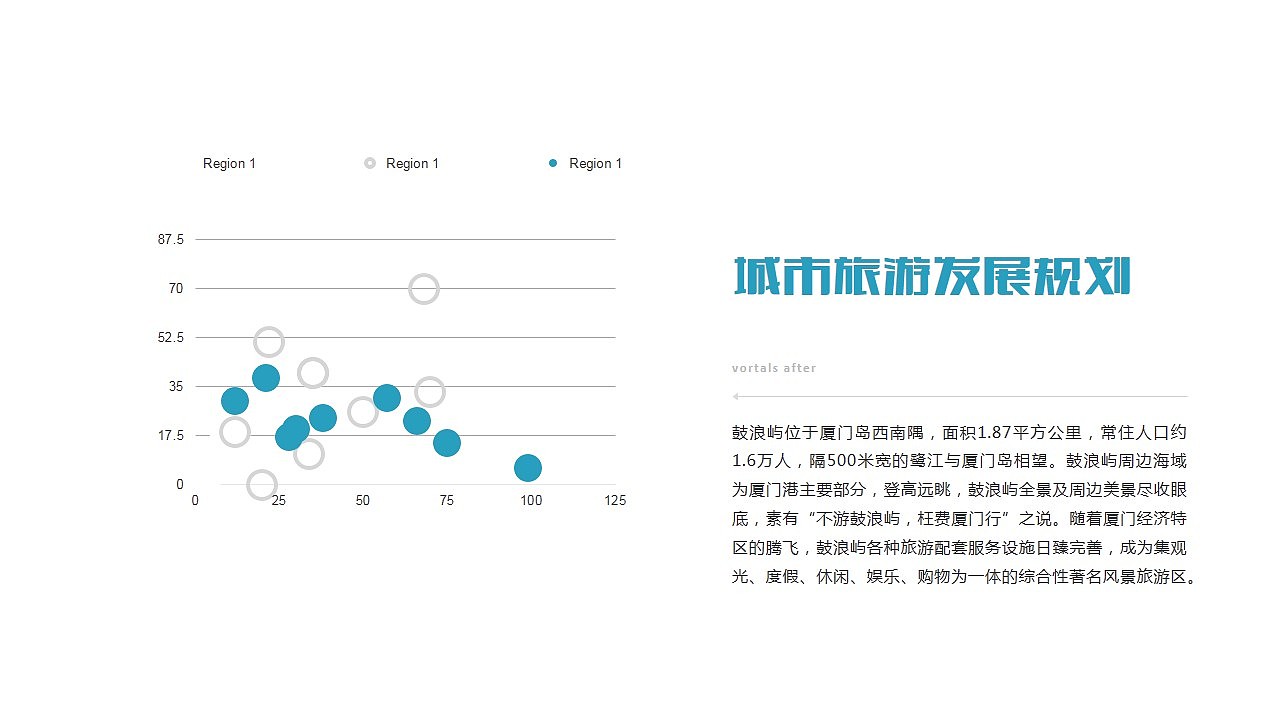Click the blue data point above x-value 100

(528, 467)
